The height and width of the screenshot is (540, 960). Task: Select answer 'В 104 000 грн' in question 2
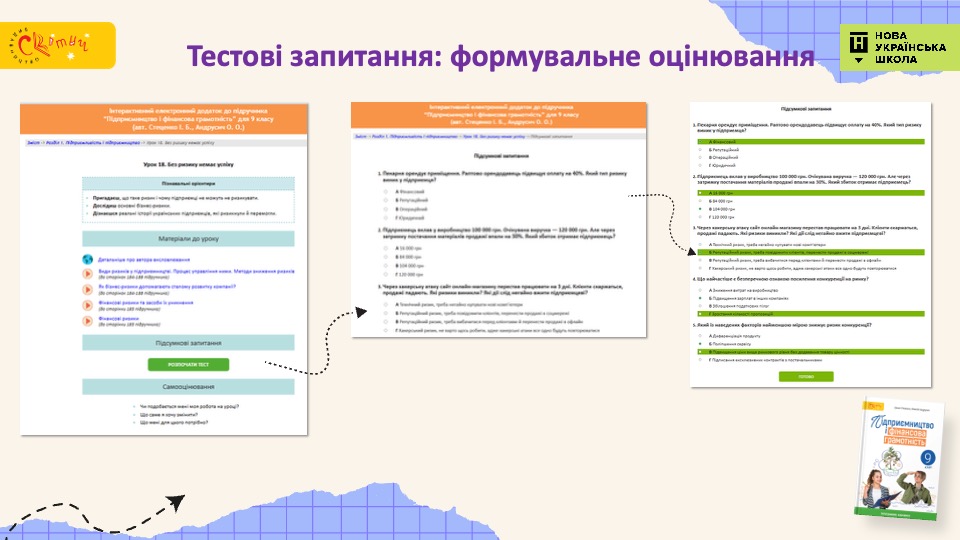tap(386, 265)
